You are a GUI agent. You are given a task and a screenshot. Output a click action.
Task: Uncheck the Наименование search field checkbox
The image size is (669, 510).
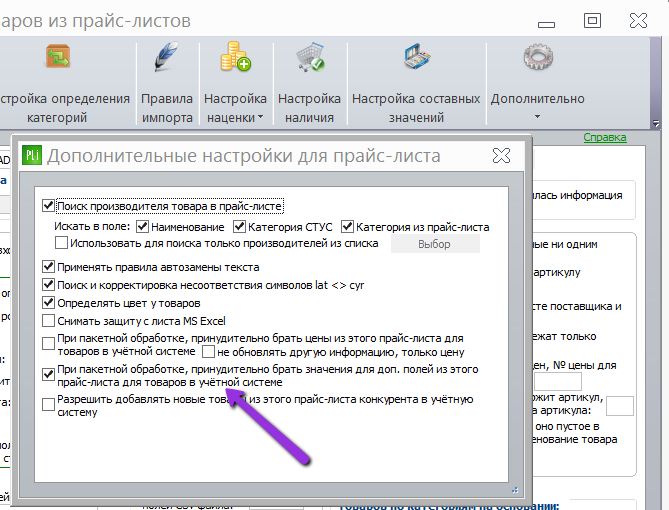point(142,227)
